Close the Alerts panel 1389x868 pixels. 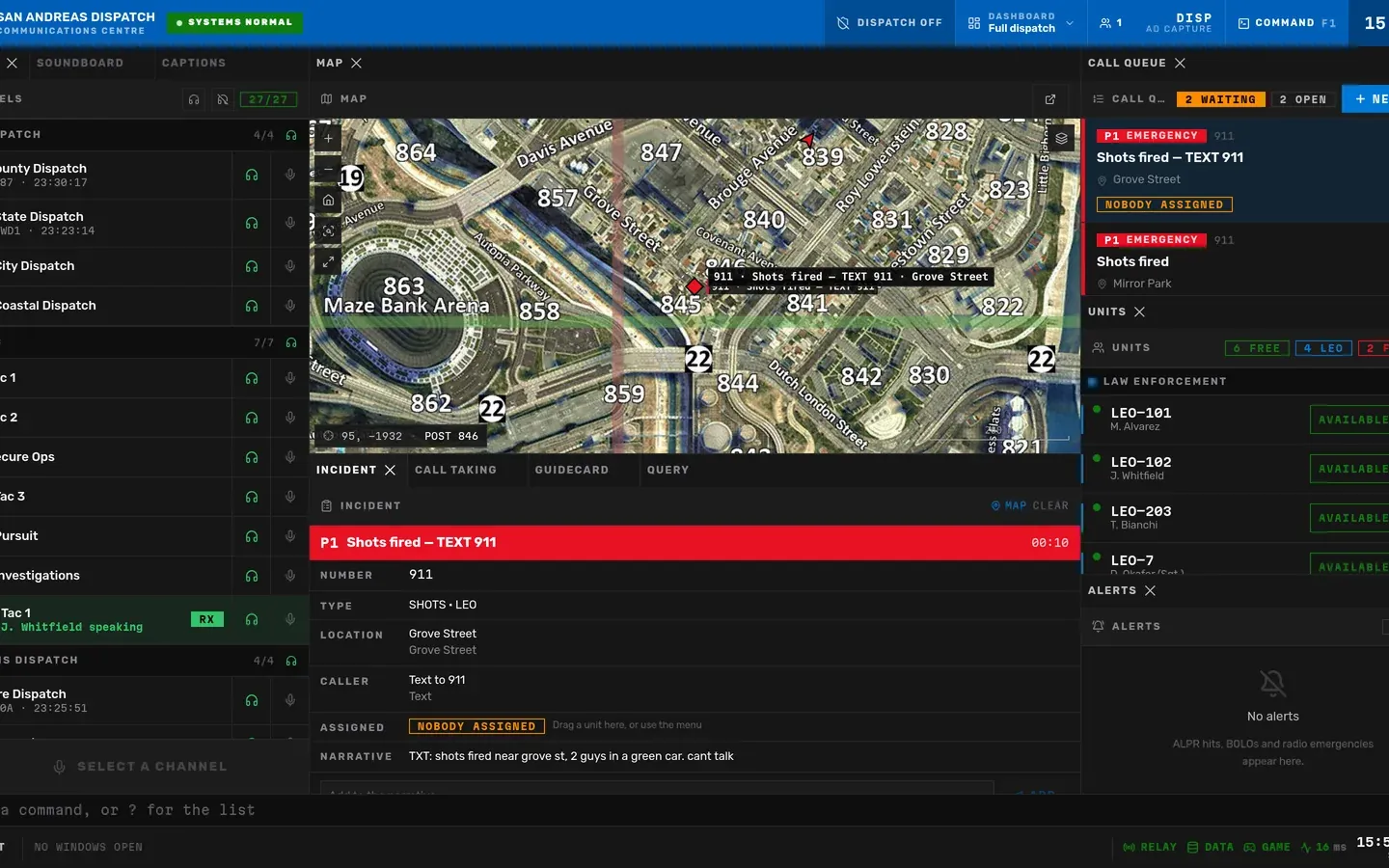coord(1150,590)
